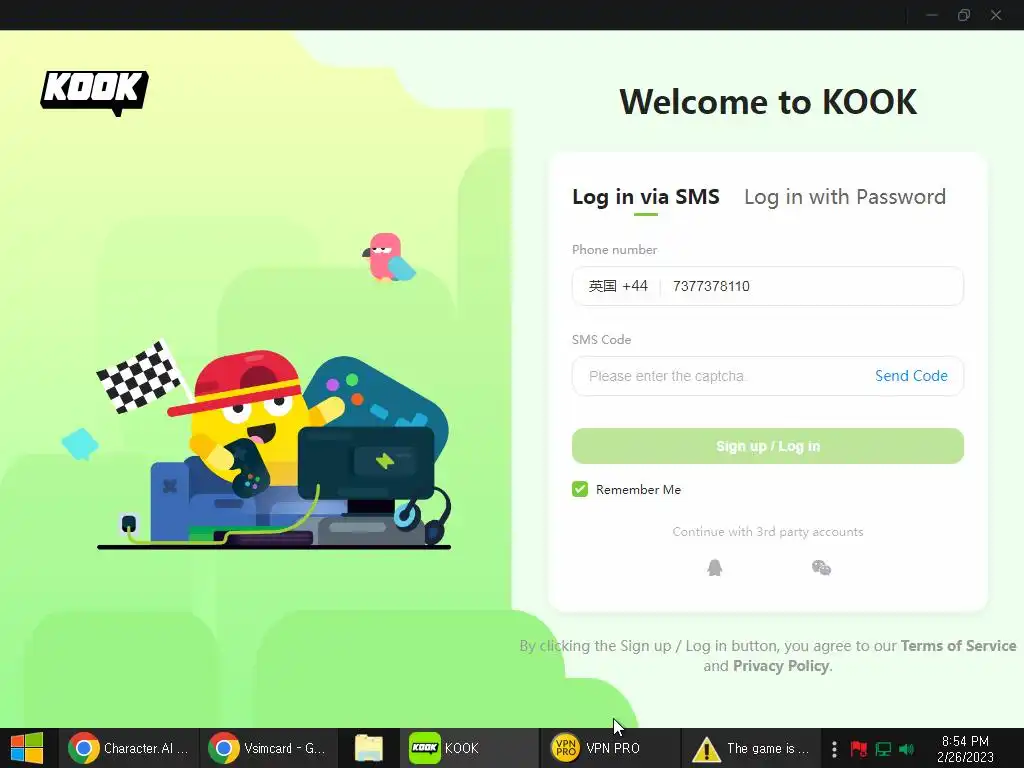Click the KOOK logo in the window corner
The height and width of the screenshot is (768, 1024).
[95, 93]
